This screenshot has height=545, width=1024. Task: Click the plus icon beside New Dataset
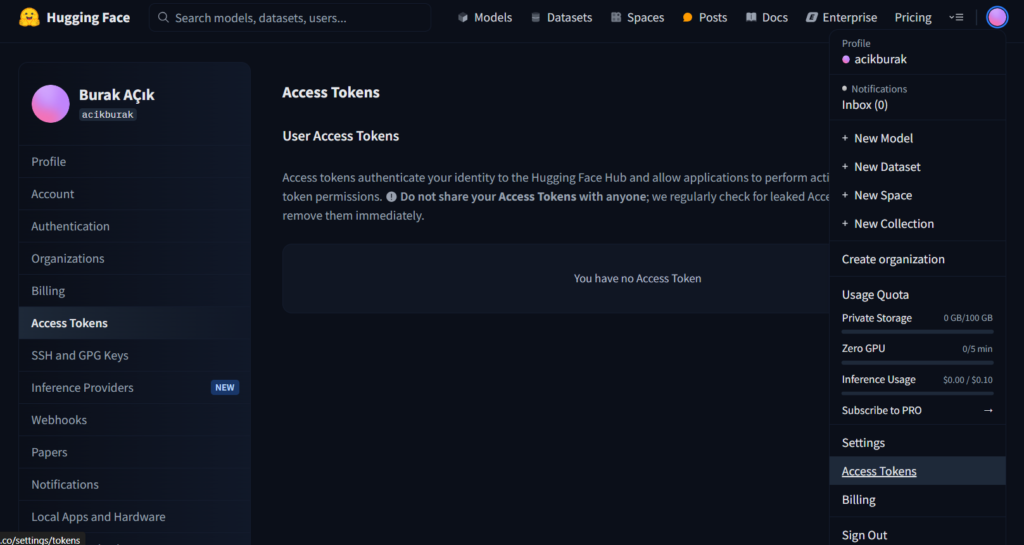(x=844, y=167)
